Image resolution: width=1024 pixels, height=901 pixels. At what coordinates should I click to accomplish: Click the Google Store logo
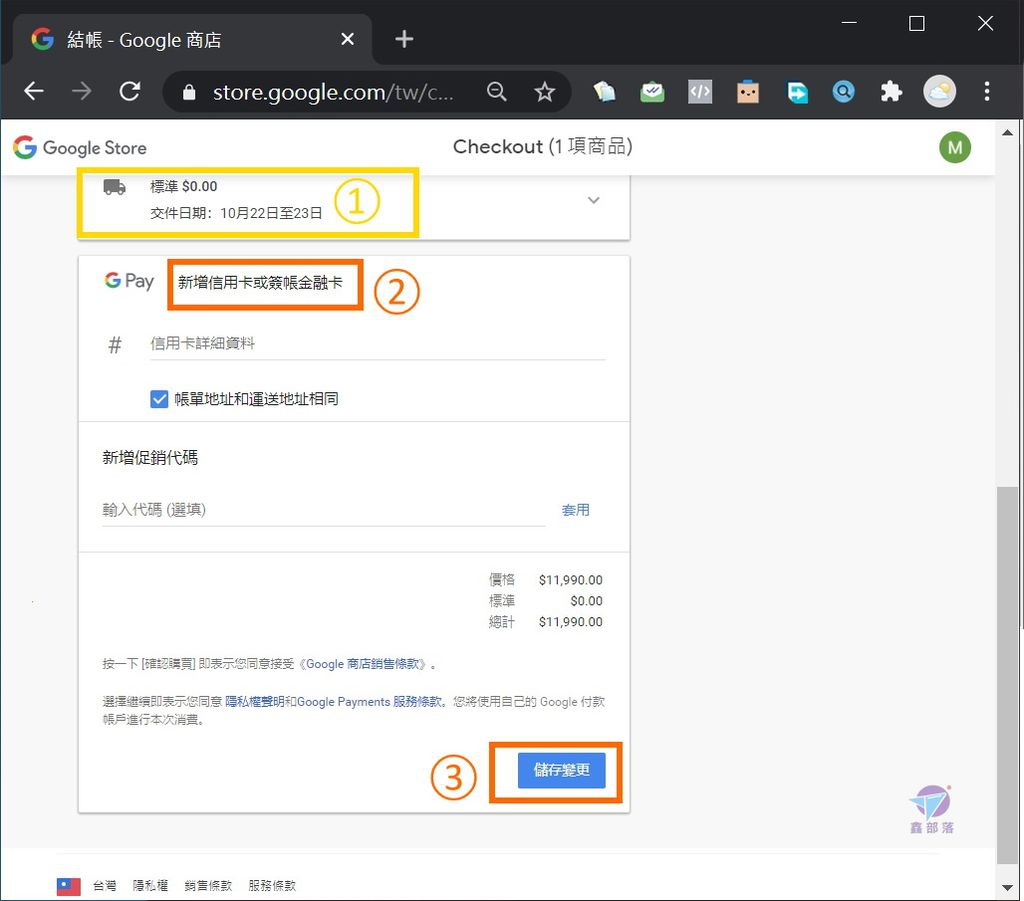80,148
